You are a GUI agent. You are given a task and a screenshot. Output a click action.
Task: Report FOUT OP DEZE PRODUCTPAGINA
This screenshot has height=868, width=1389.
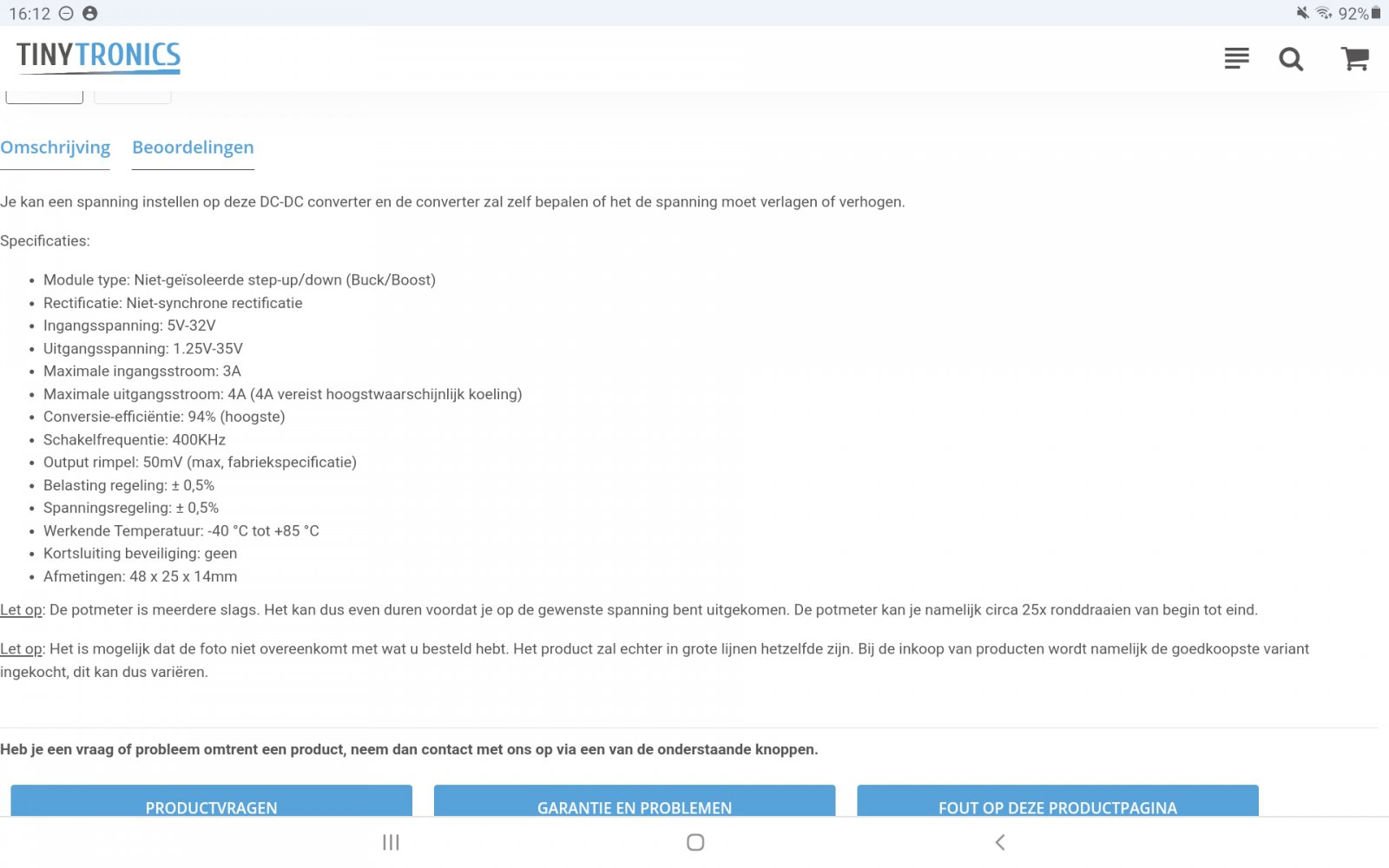pos(1057,801)
